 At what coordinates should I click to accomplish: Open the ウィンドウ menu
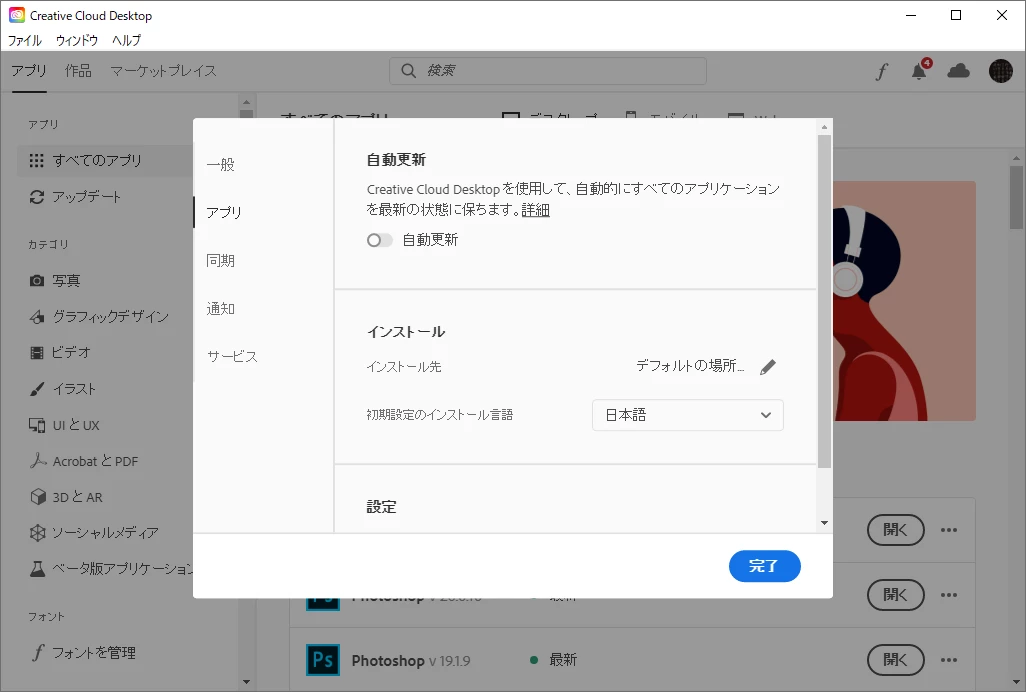pyautogui.click(x=77, y=40)
